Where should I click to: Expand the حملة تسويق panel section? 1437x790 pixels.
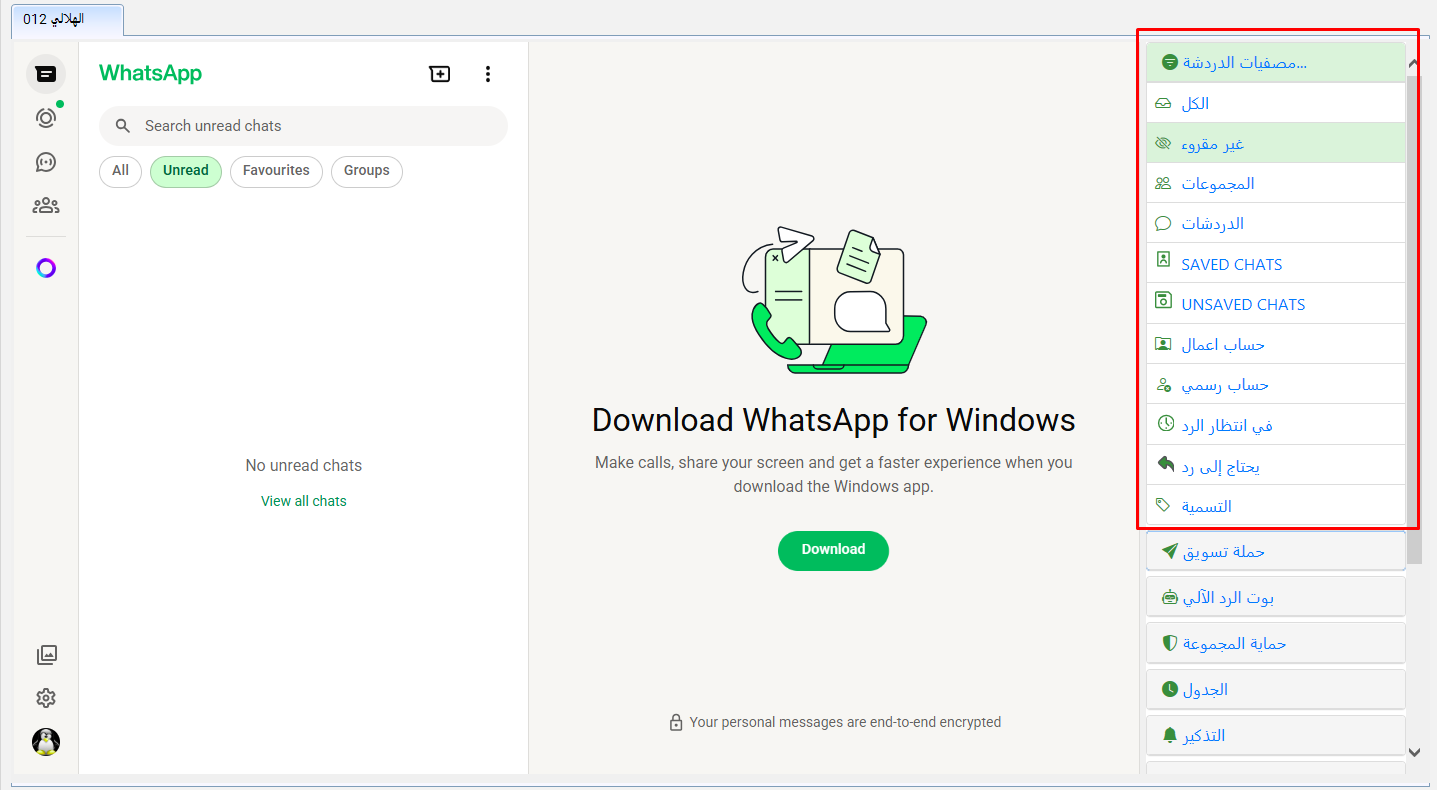(x=1275, y=551)
